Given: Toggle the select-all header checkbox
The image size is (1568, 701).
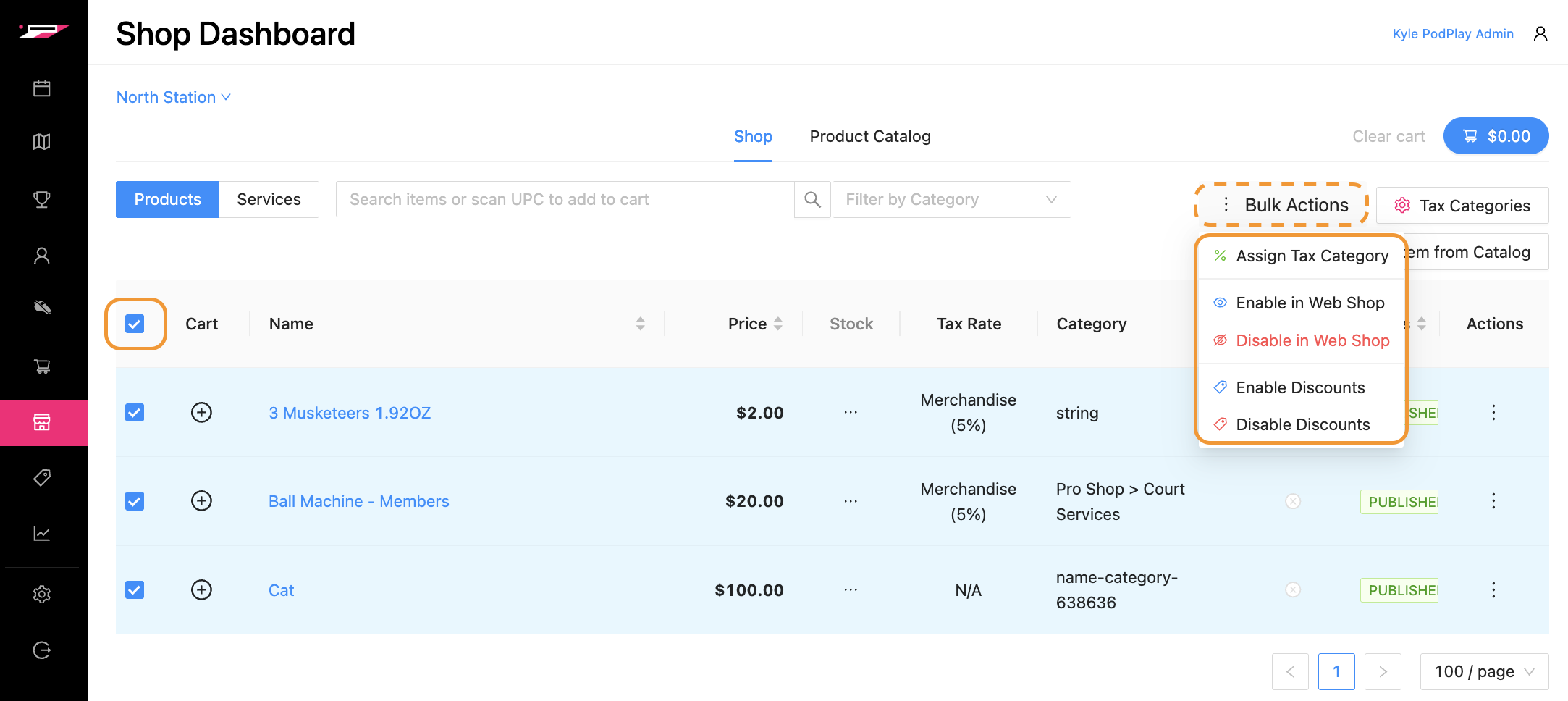Looking at the screenshot, I should [135, 324].
